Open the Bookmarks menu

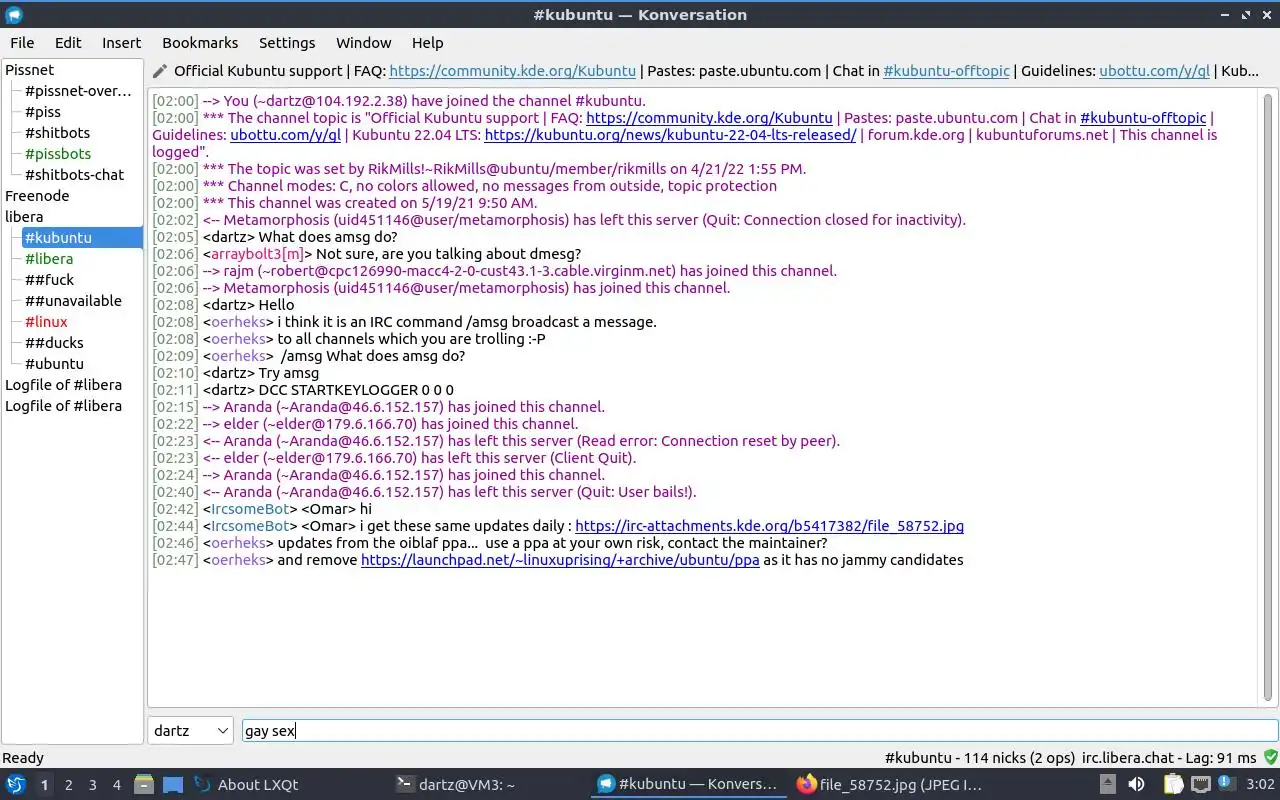(200, 43)
